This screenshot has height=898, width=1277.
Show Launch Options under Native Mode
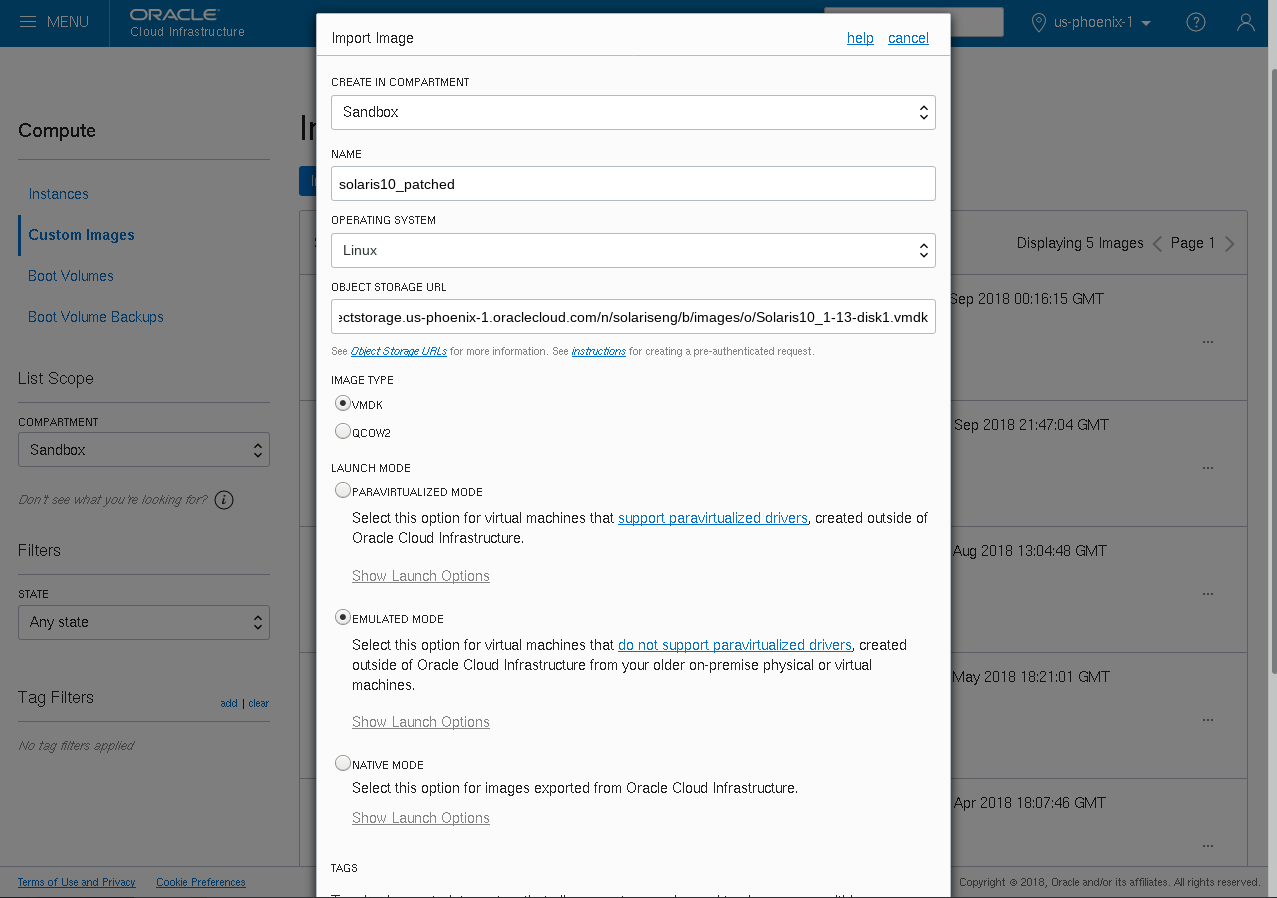(x=421, y=818)
